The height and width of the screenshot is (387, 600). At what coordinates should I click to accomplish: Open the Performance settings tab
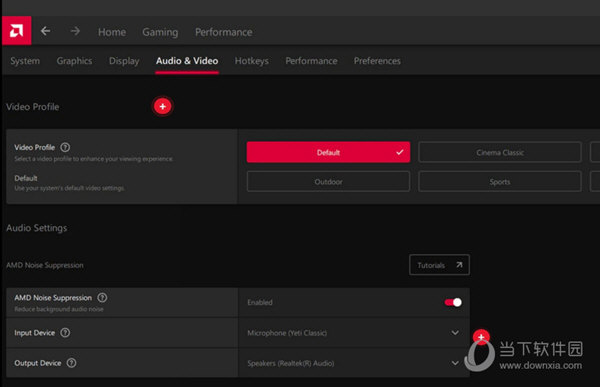click(311, 61)
